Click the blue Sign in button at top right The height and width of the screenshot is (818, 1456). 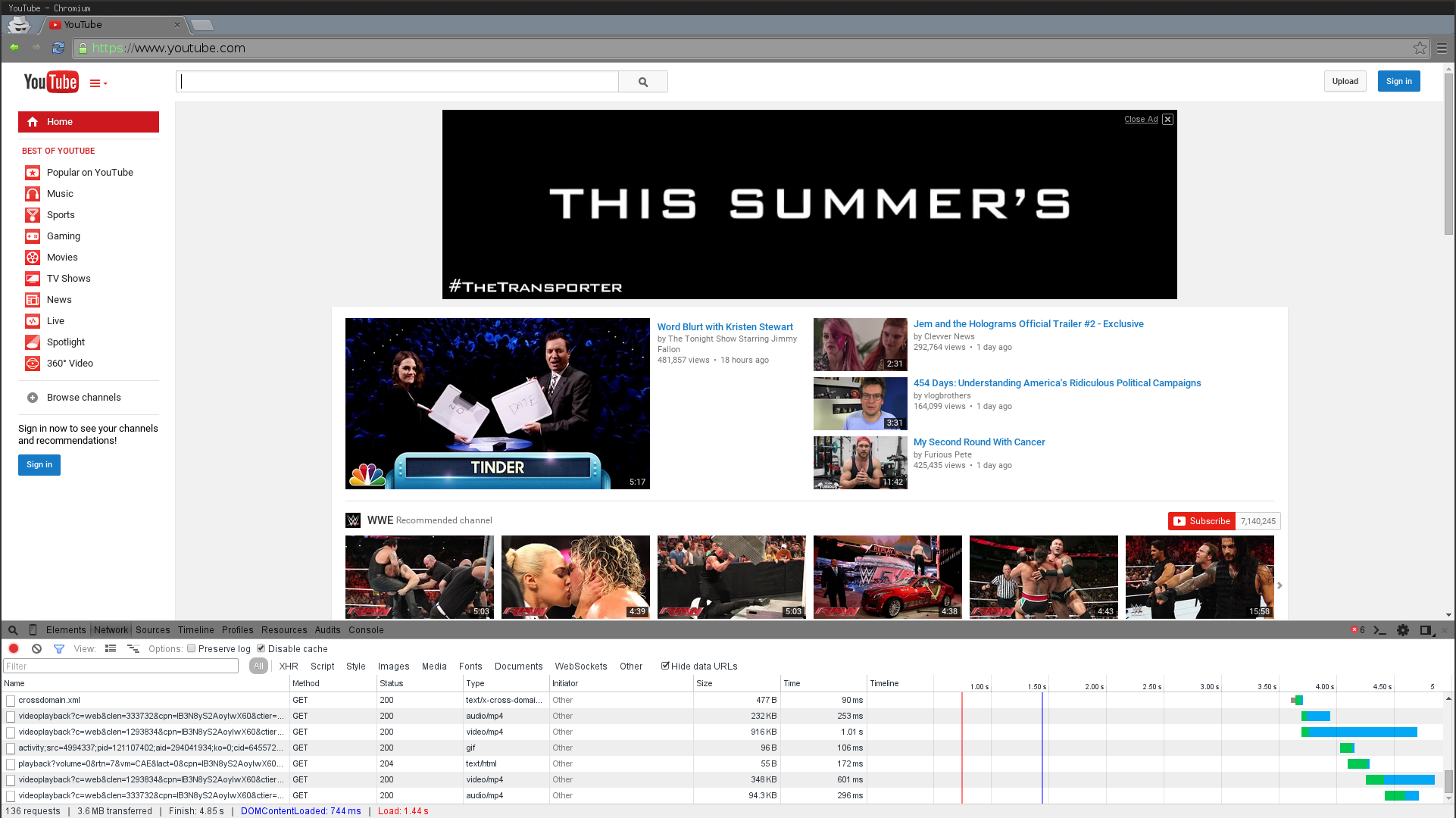[x=1398, y=81]
